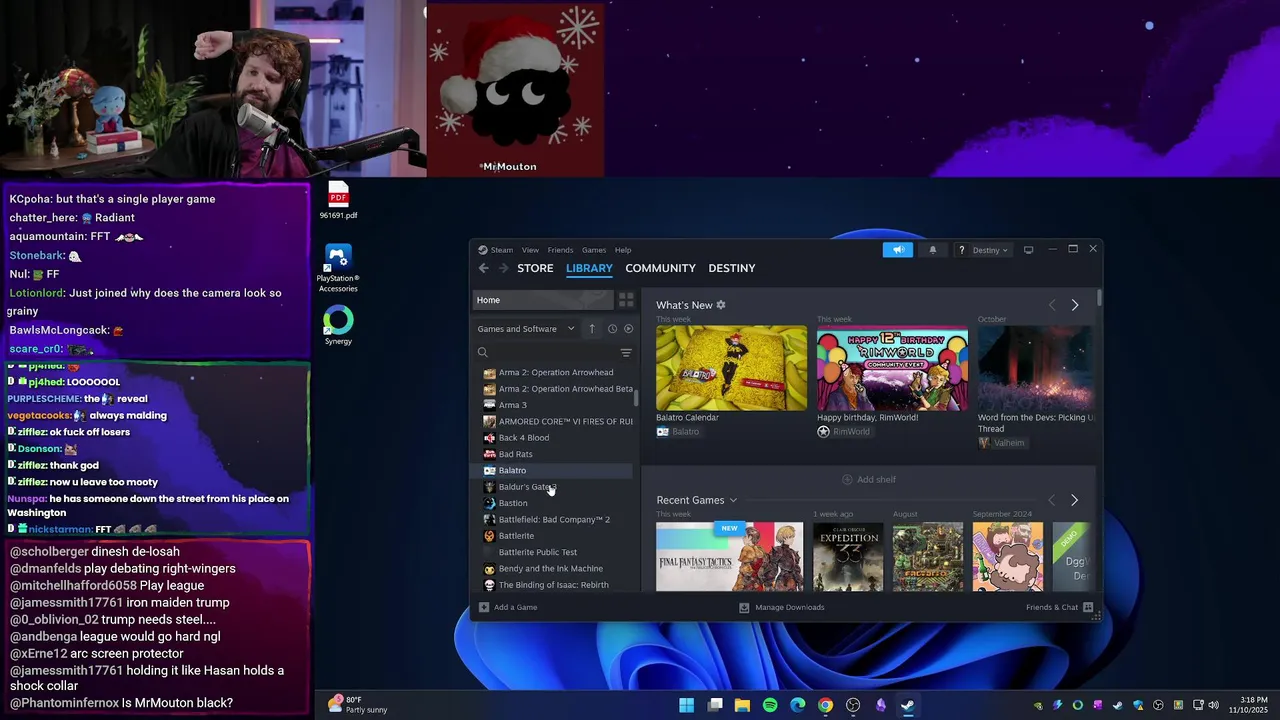Click the library Home button
1280x720 pixels.
[542, 300]
